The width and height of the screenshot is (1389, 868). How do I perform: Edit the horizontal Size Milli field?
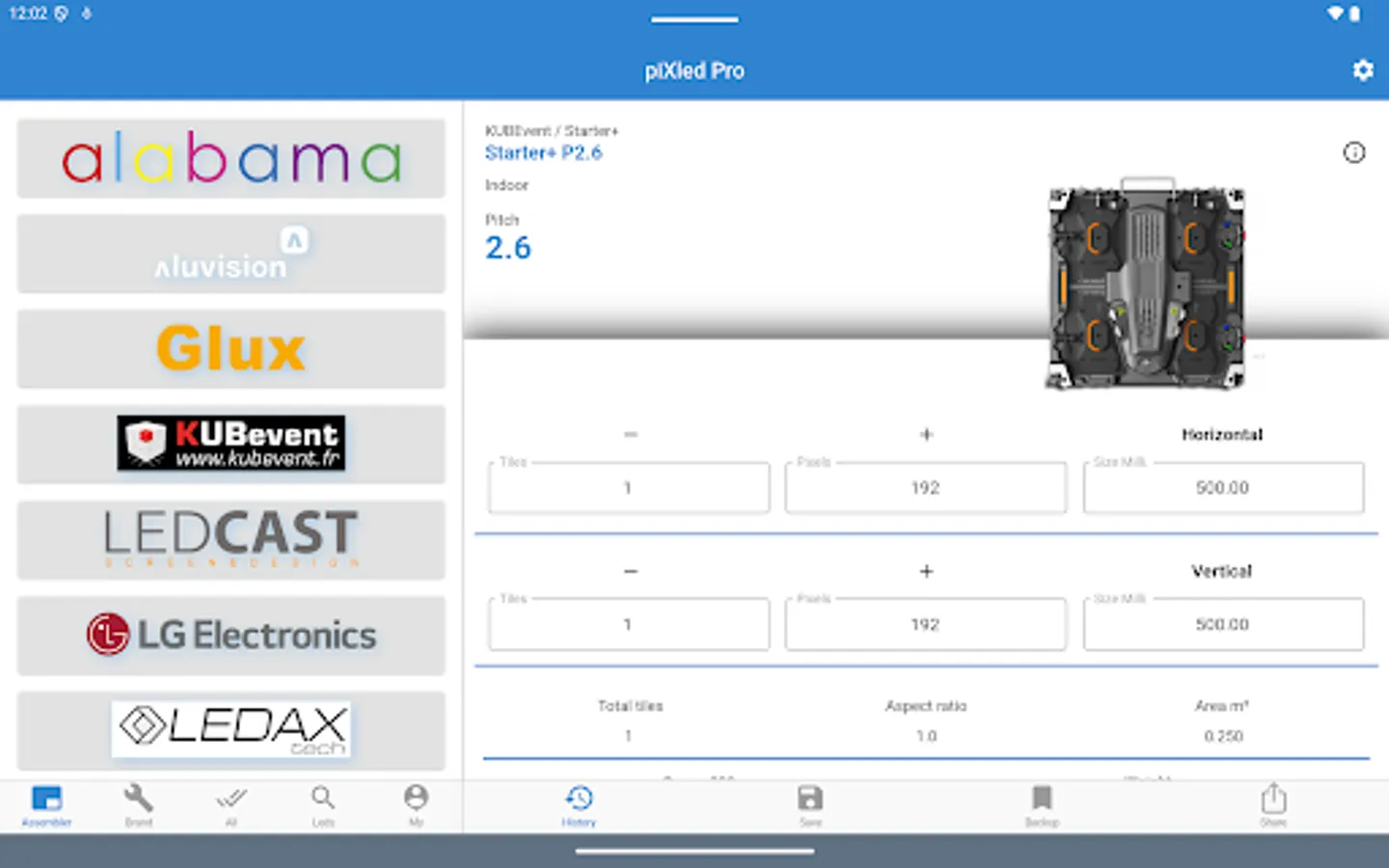tap(1222, 488)
